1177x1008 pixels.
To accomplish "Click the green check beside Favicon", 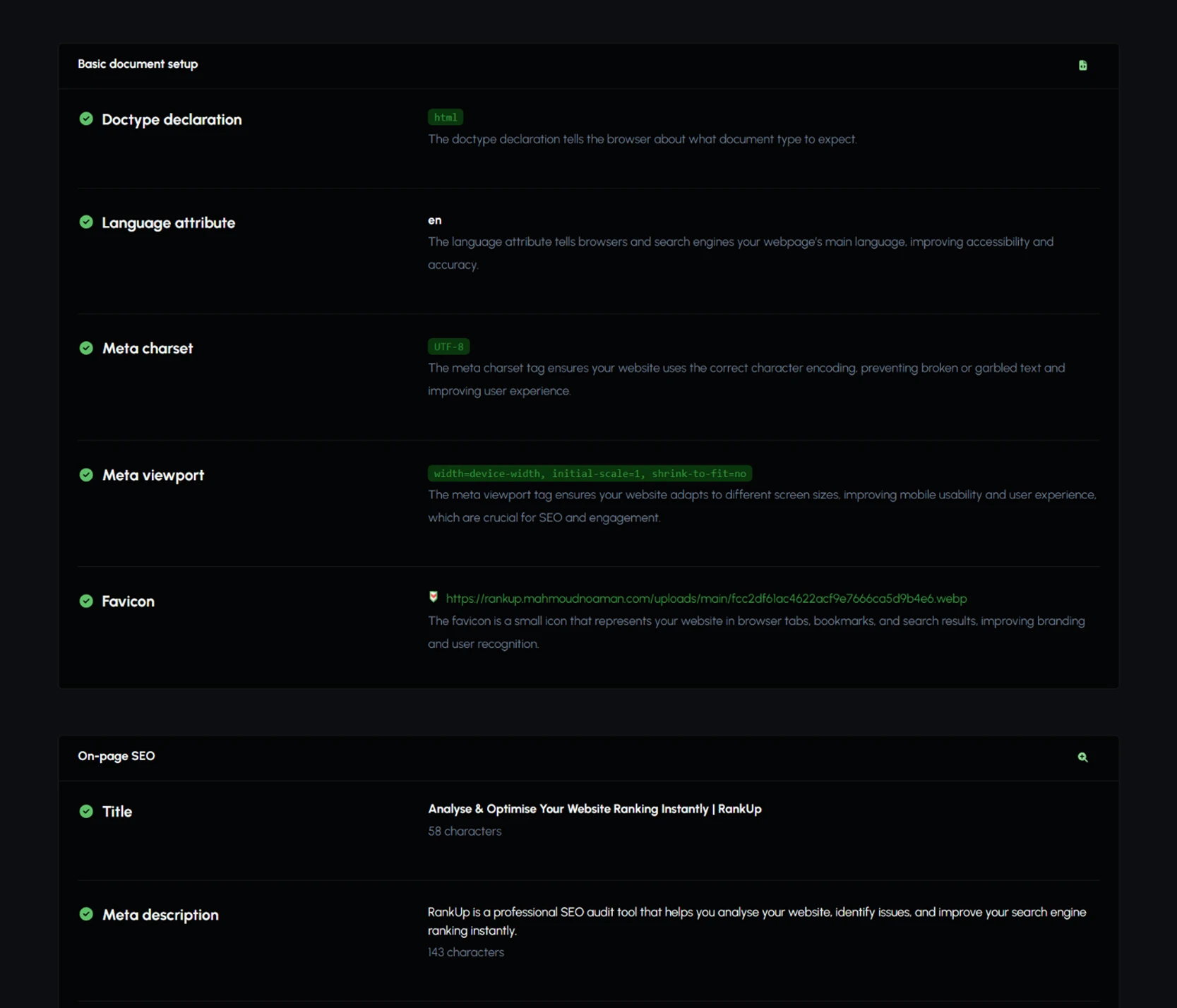I will coord(86,601).
